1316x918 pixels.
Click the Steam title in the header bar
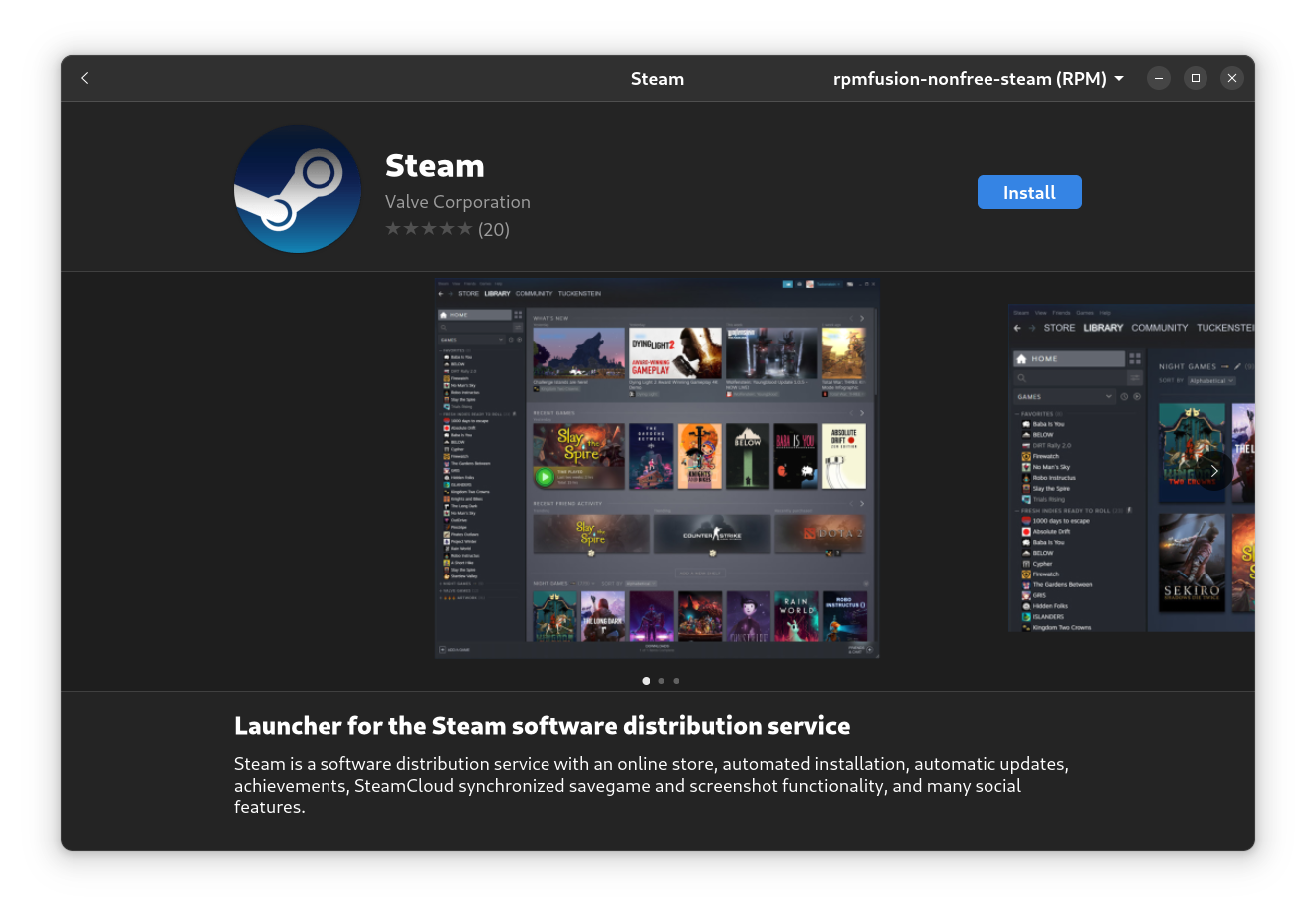tap(657, 78)
